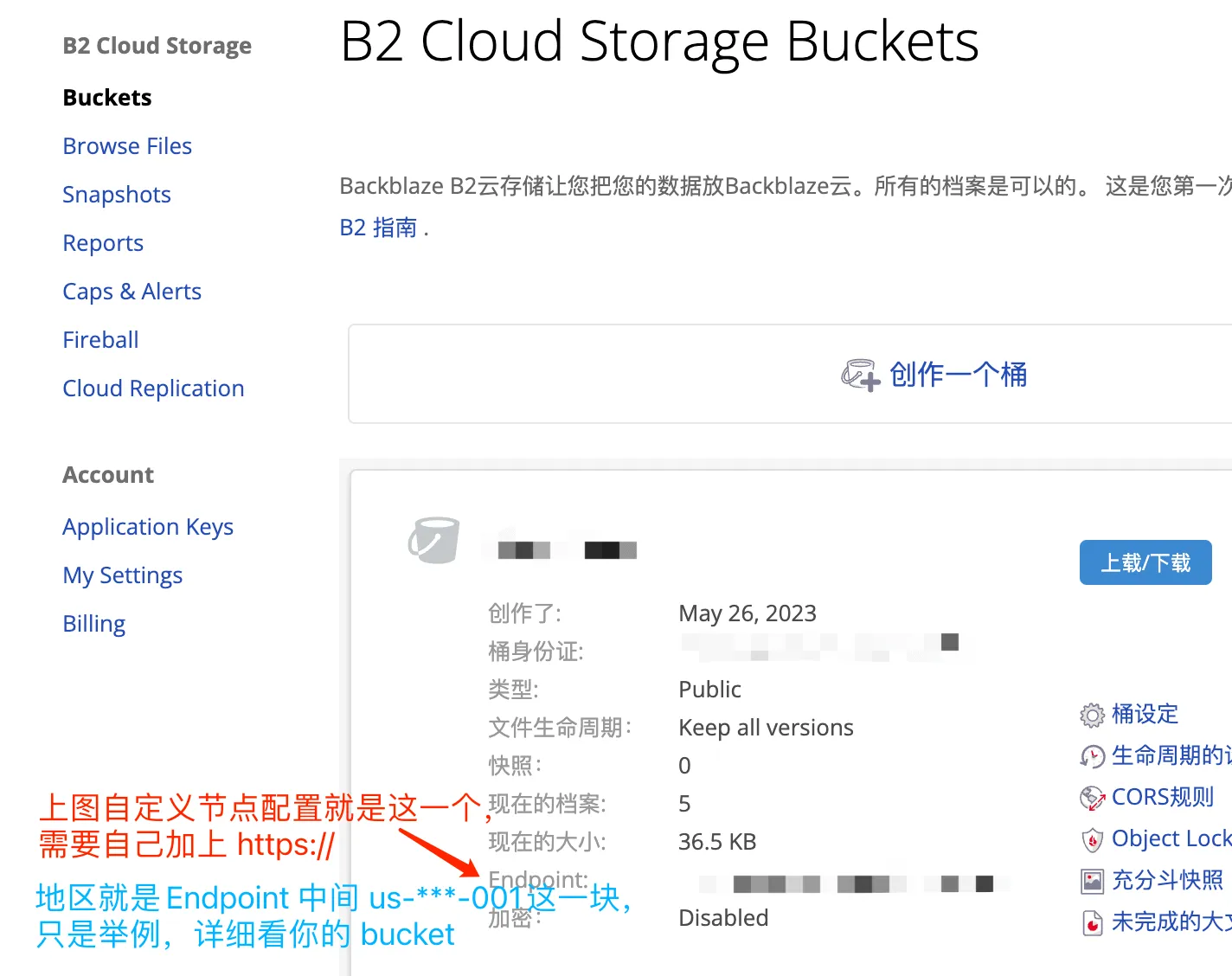This screenshot has height=976, width=1232.
Task: Open the Object Lock settings link
Action: click(x=1171, y=838)
